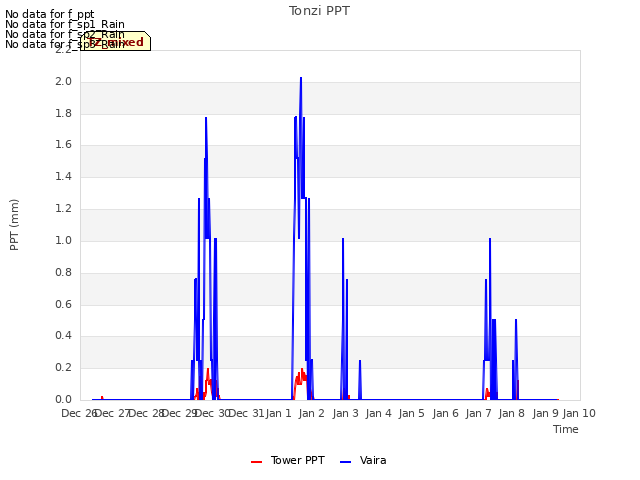Click the 1.4 y-axis tick label
The image size is (640, 480).
point(63,177)
